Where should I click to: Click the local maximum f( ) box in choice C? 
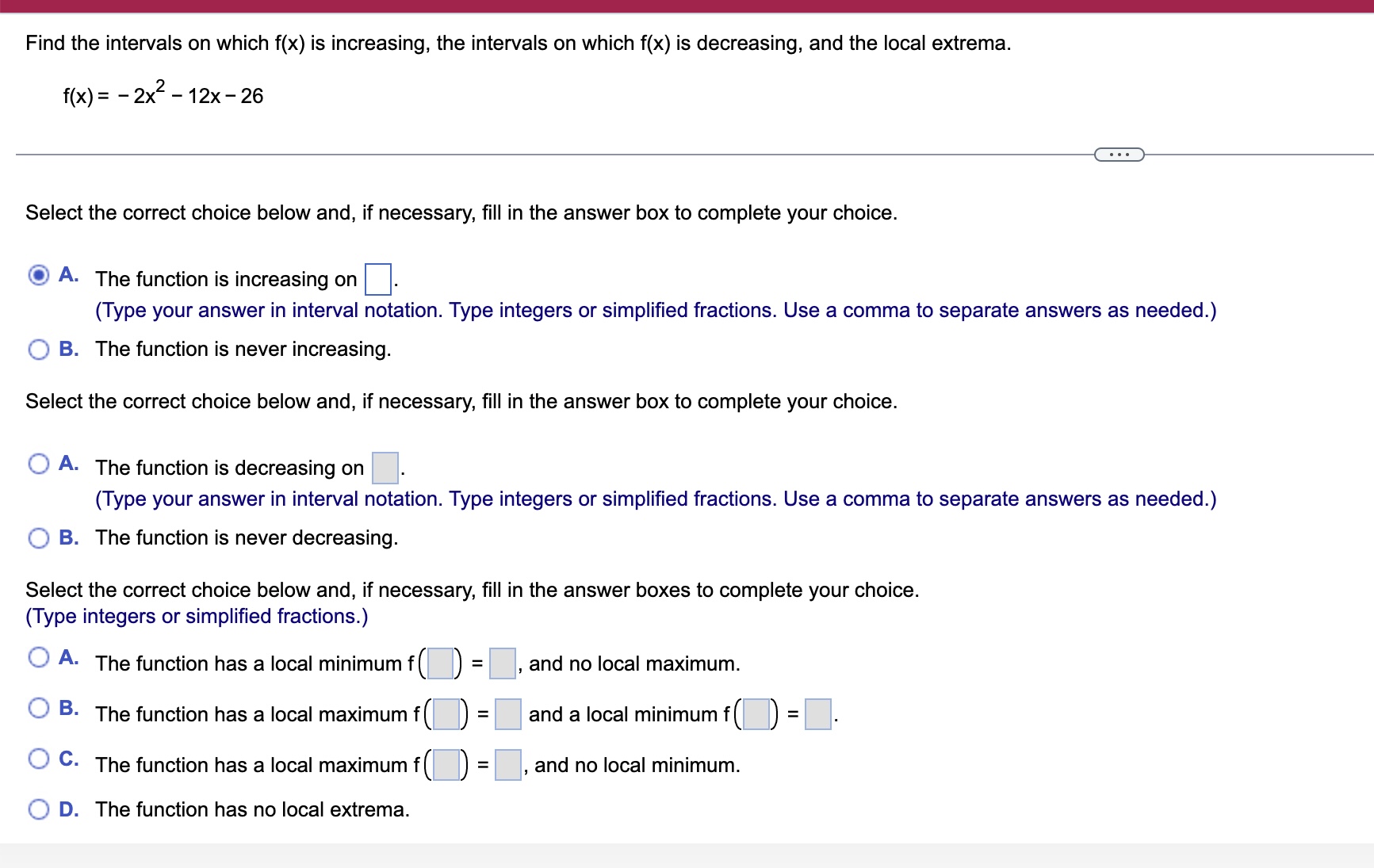point(446,766)
